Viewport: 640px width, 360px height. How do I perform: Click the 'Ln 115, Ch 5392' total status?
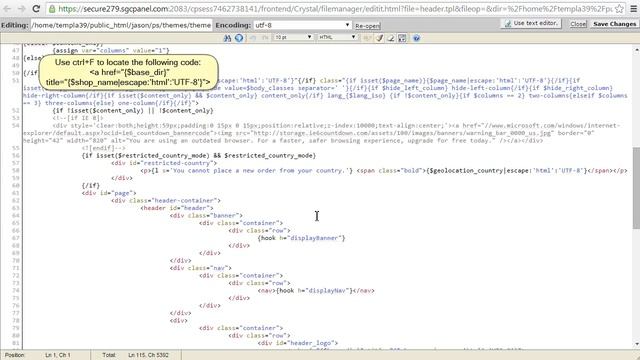coord(148,355)
